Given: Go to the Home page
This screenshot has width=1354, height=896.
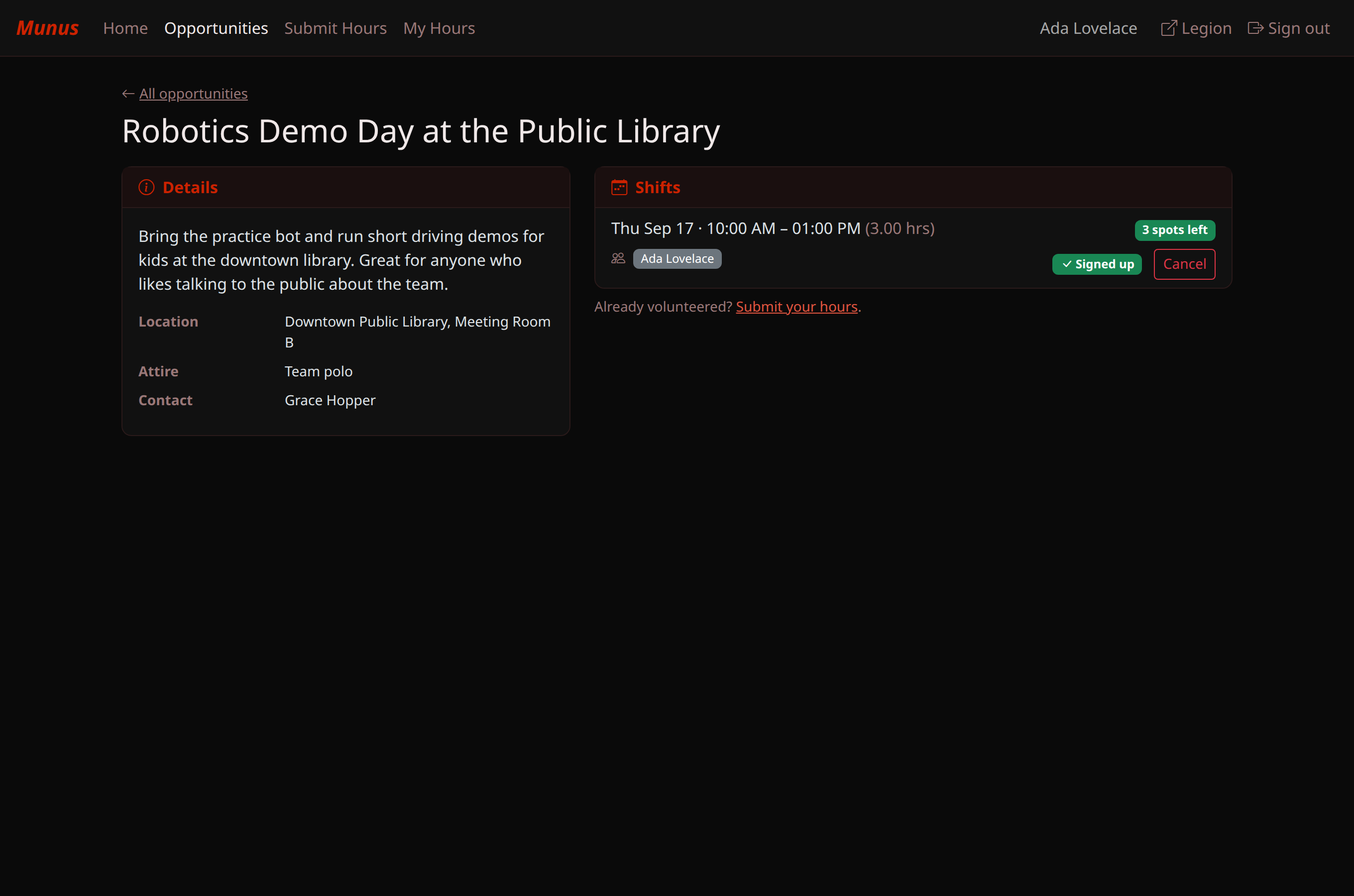Looking at the screenshot, I should coord(125,28).
